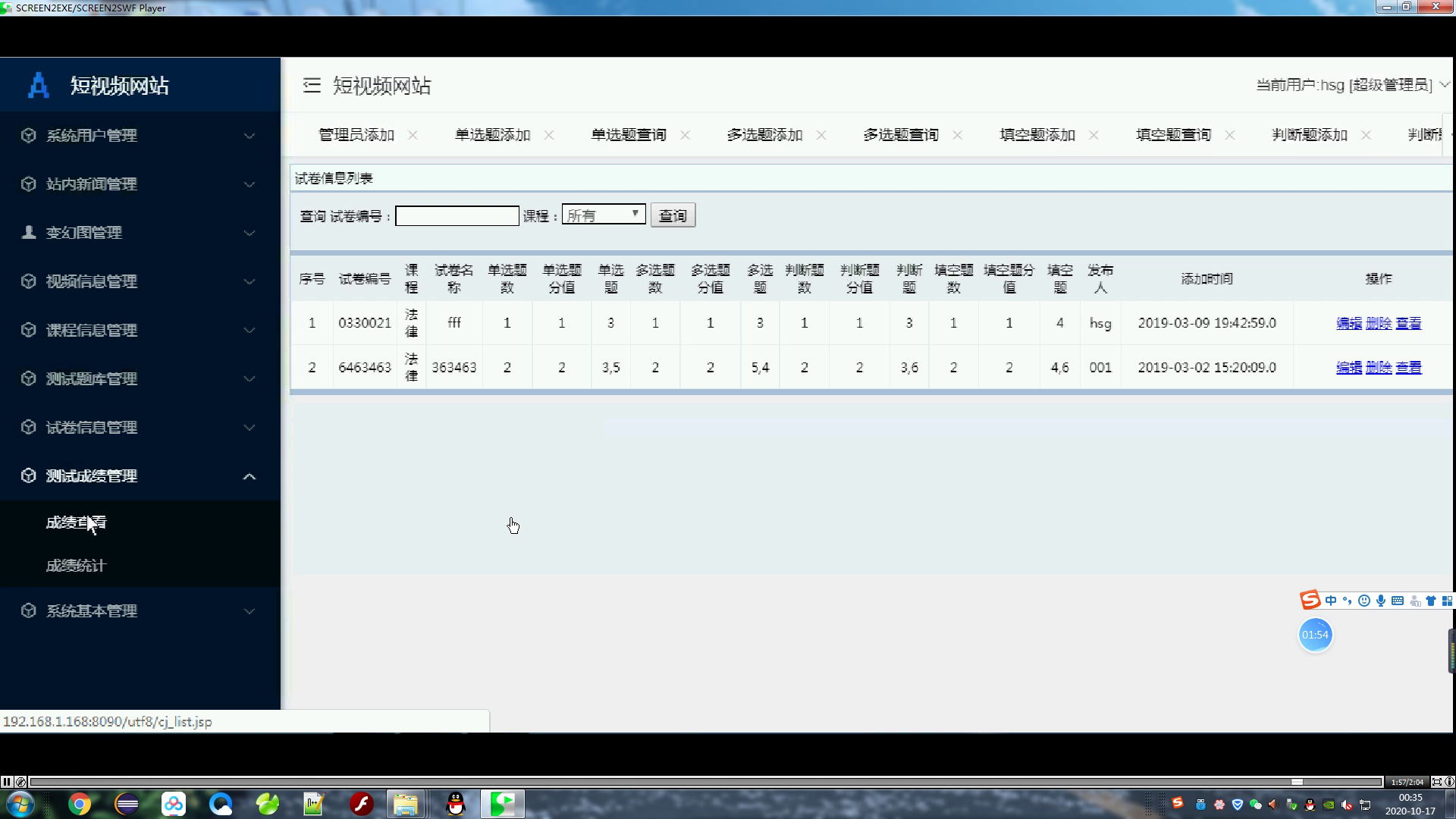
Task: Expand 课程信息管理 sidebar menu
Action: (x=140, y=330)
